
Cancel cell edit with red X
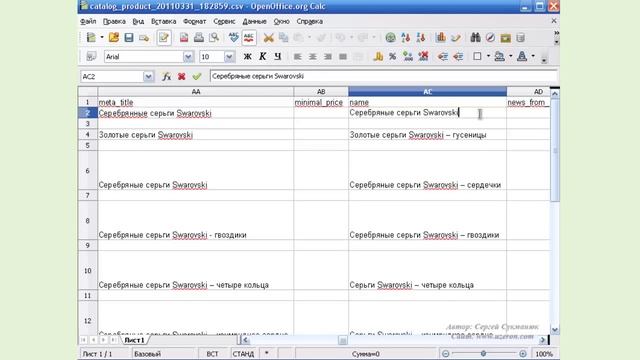tap(182, 76)
